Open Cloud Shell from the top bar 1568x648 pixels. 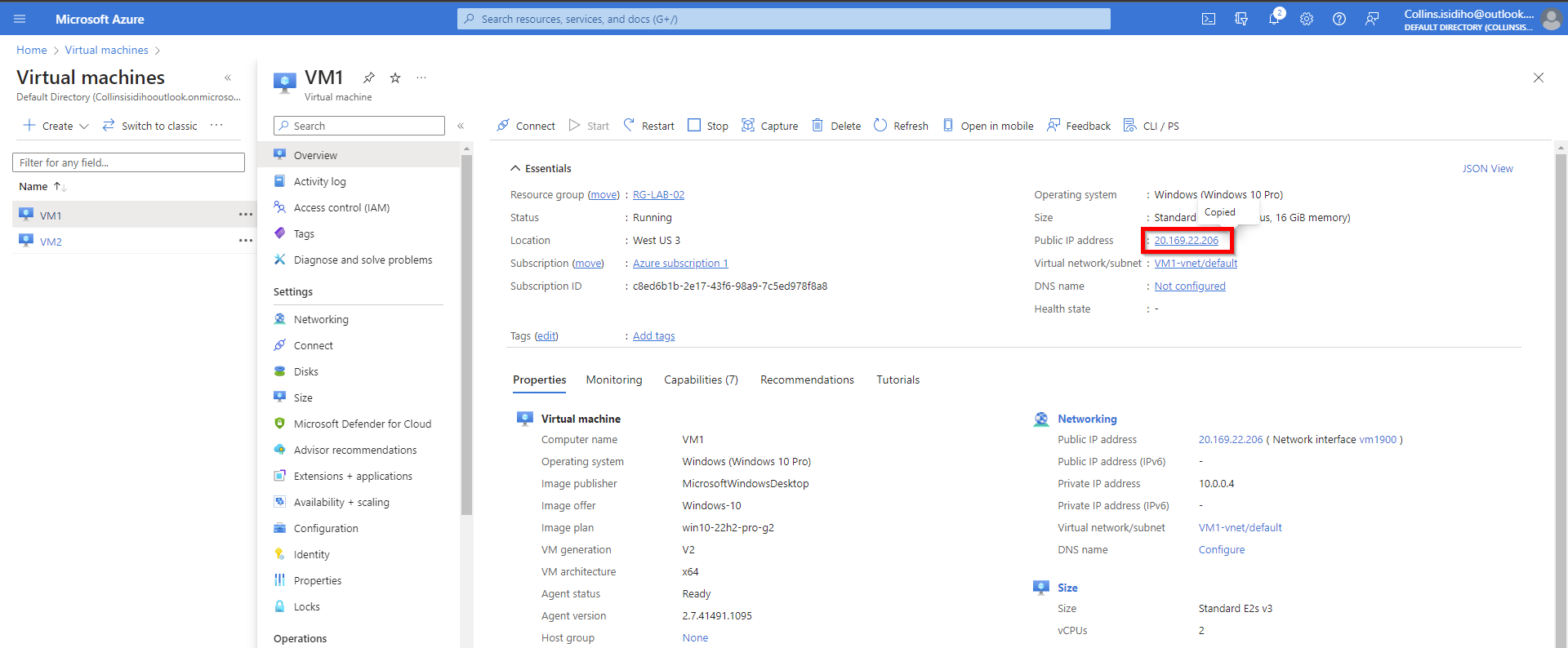pos(1209,19)
